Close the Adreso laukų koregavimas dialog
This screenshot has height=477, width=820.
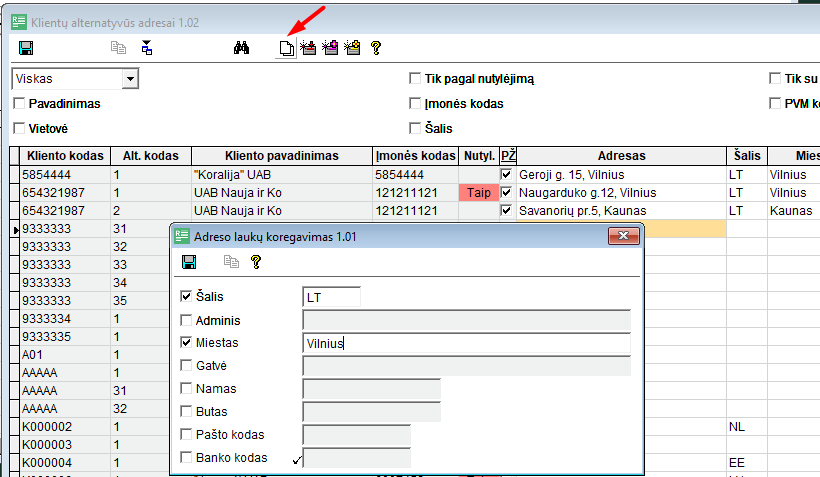click(x=623, y=236)
